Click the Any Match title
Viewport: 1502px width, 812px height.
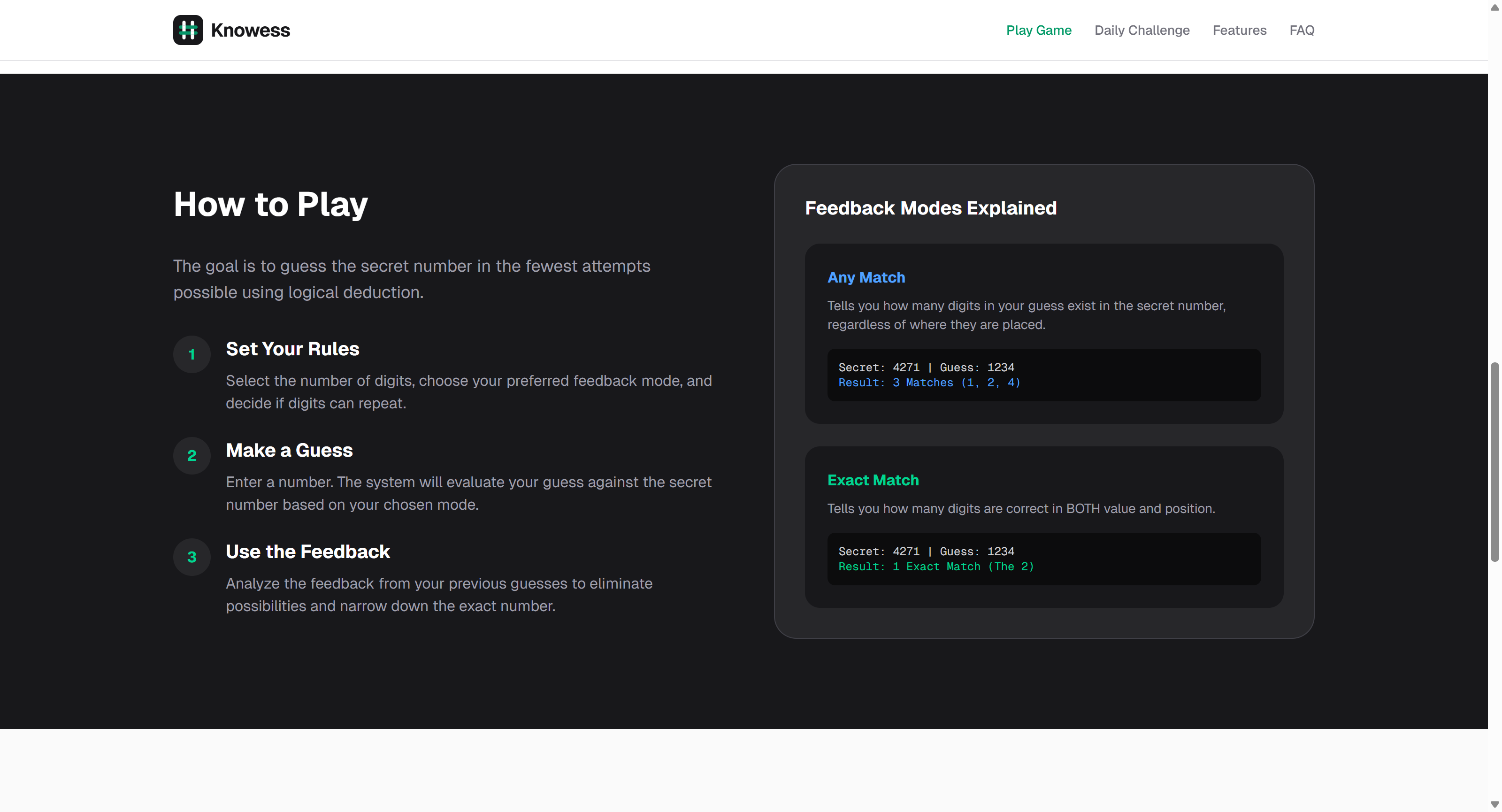pyautogui.click(x=866, y=277)
